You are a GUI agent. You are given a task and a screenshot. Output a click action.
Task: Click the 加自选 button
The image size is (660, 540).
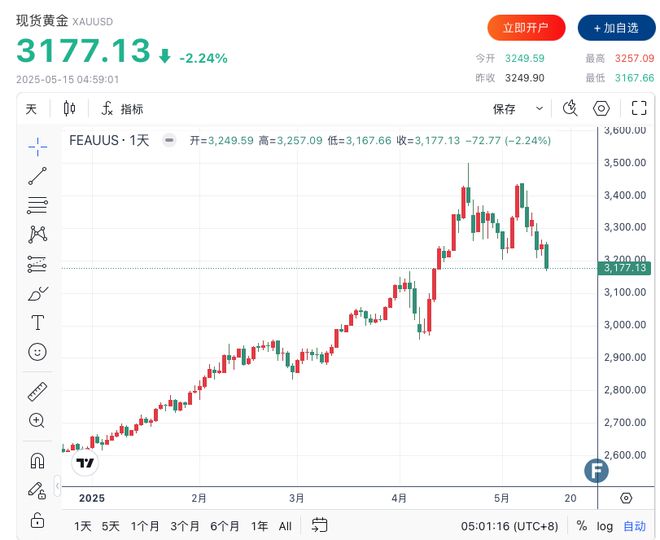(x=616, y=28)
